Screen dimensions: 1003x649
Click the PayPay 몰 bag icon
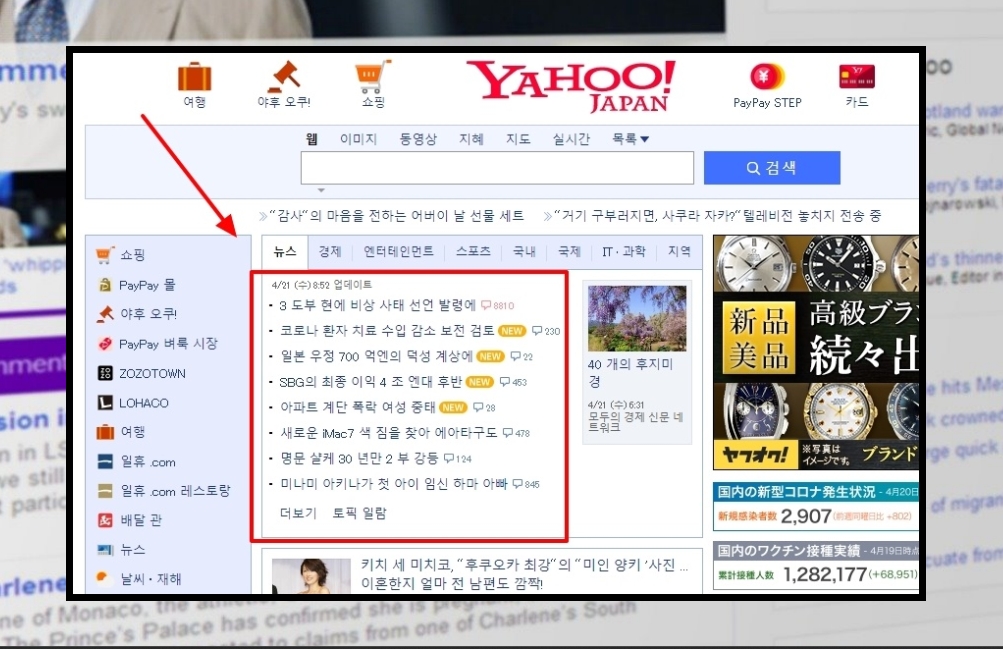coord(105,285)
